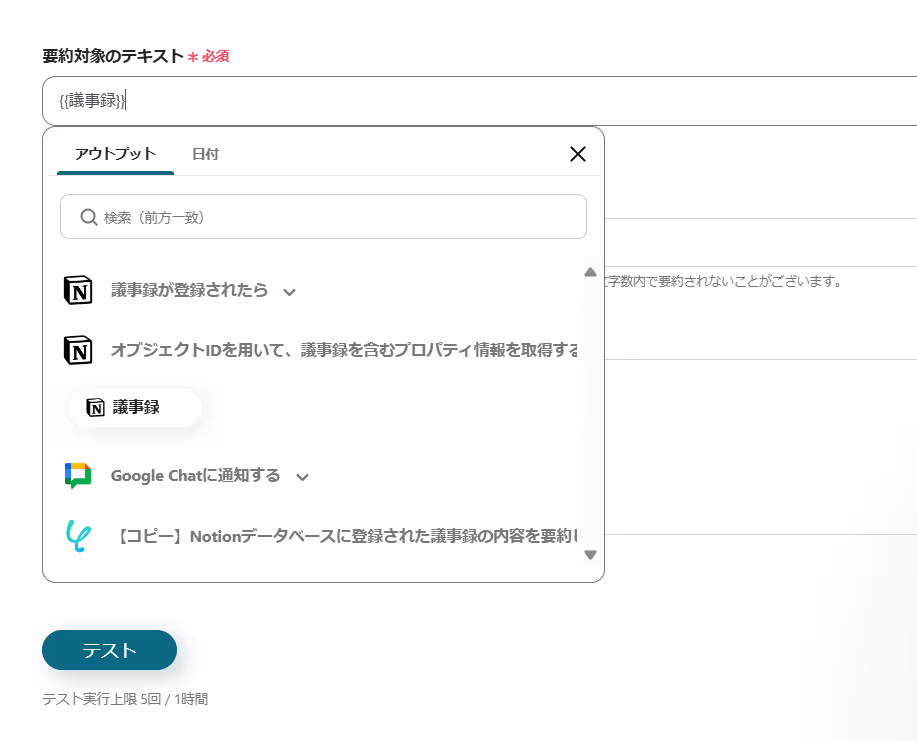Close the output picker panel
The height and width of the screenshot is (741, 917).
[x=578, y=154]
